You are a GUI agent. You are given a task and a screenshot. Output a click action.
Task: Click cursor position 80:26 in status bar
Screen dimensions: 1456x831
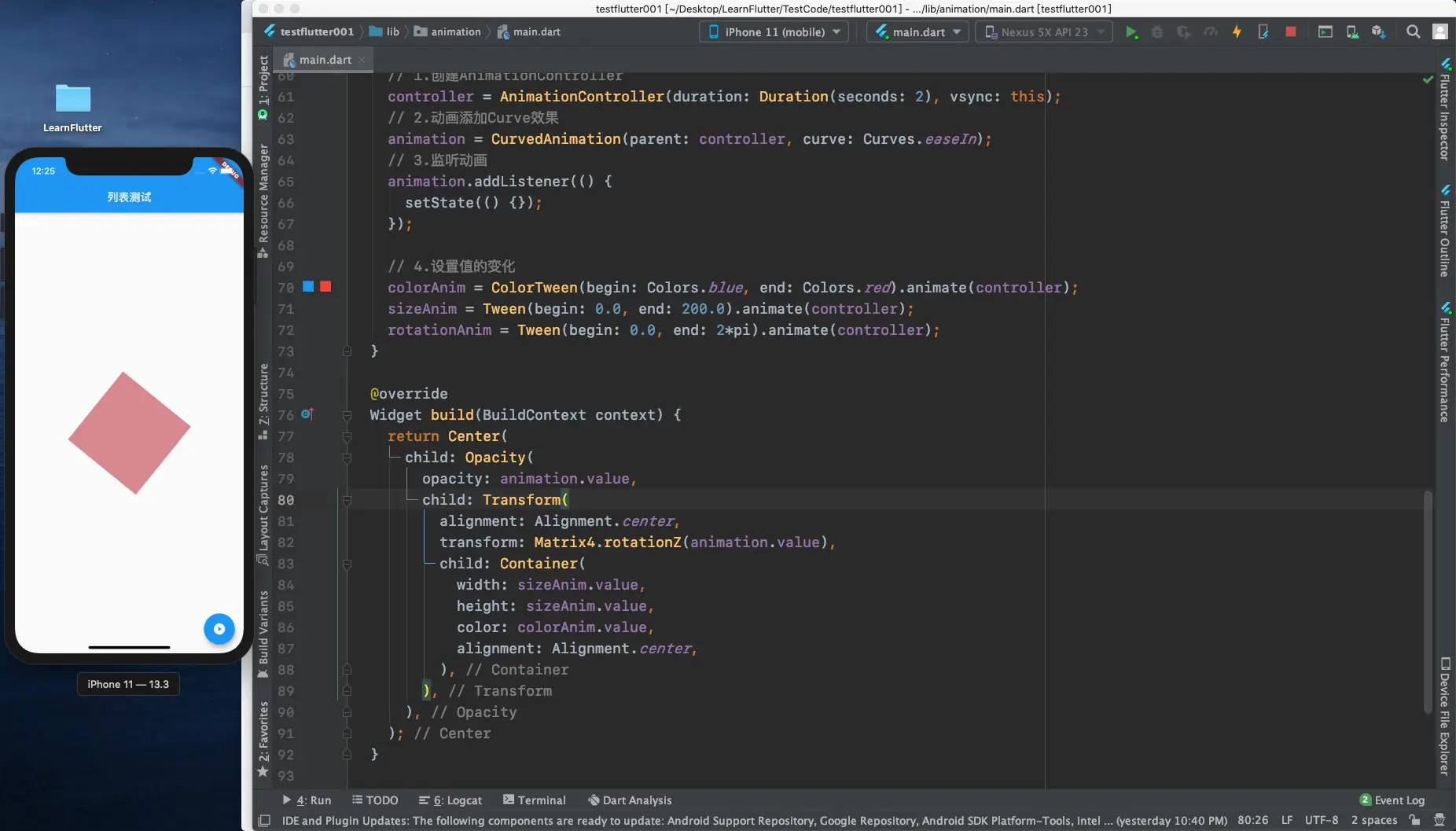1253,821
